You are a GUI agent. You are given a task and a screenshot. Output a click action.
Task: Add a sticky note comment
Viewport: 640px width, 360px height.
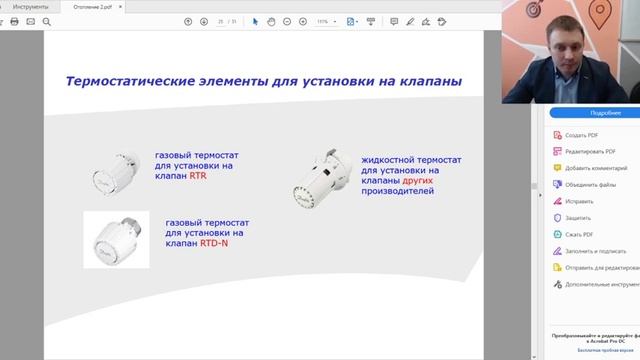coord(394,22)
